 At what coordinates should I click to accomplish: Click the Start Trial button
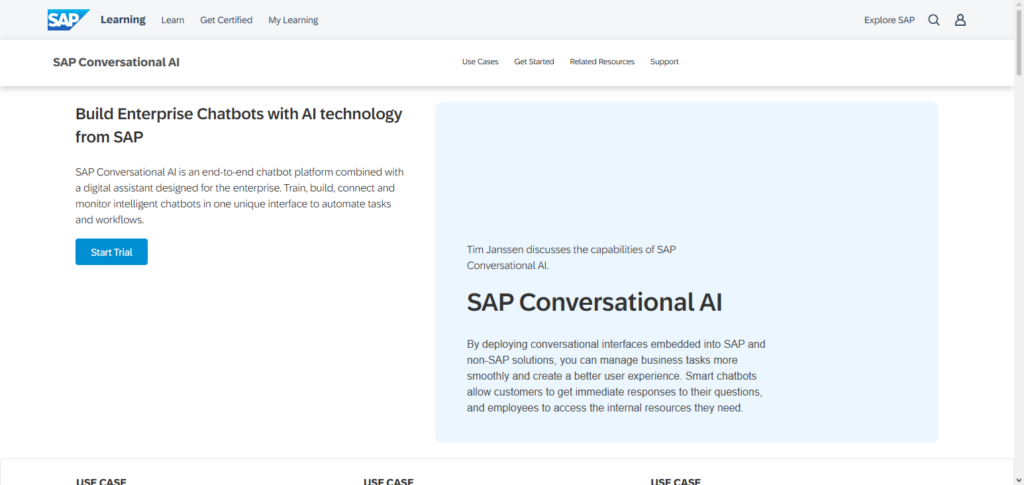[112, 252]
